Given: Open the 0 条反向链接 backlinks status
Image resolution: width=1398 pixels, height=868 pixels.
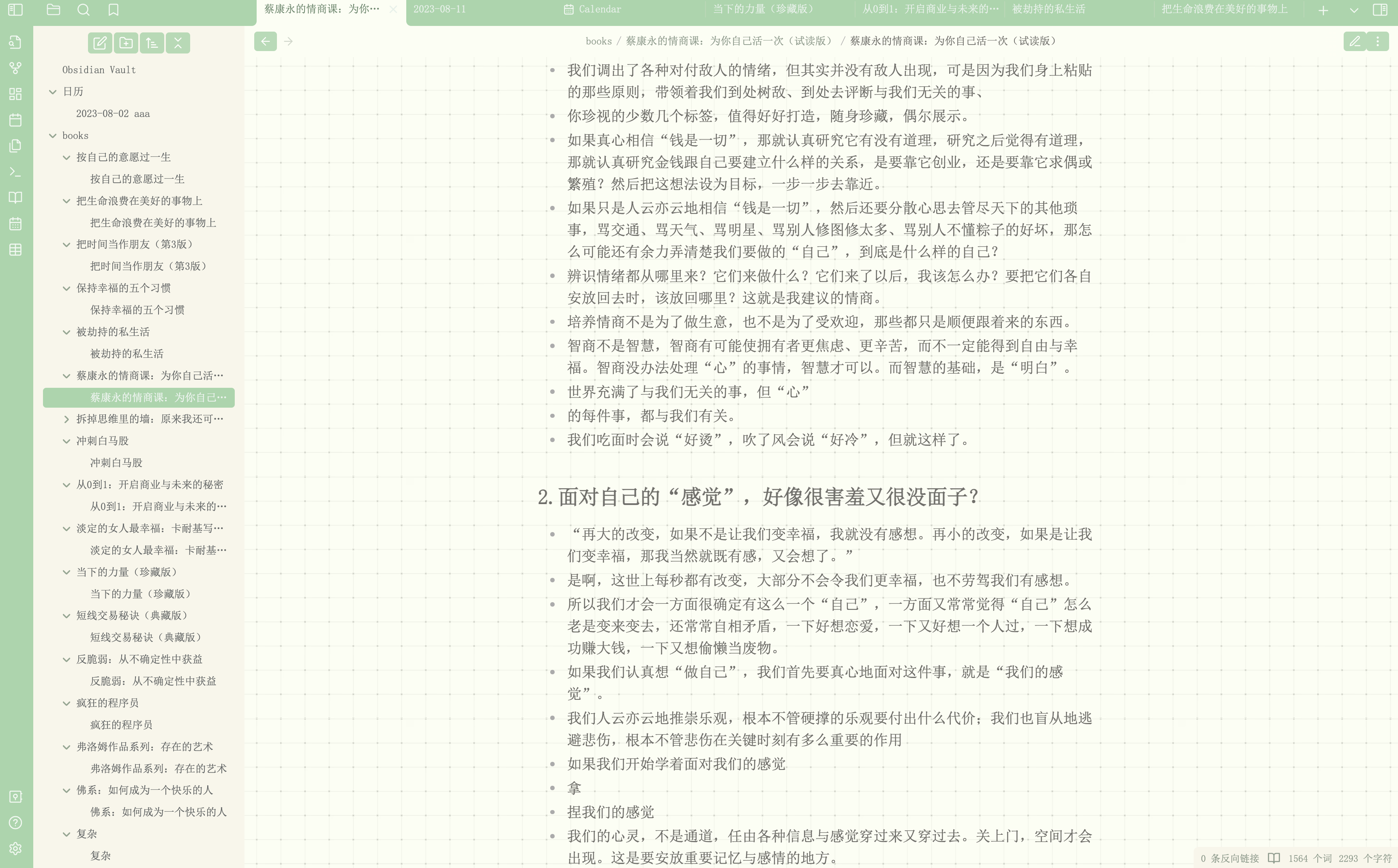Looking at the screenshot, I should click(1229, 858).
